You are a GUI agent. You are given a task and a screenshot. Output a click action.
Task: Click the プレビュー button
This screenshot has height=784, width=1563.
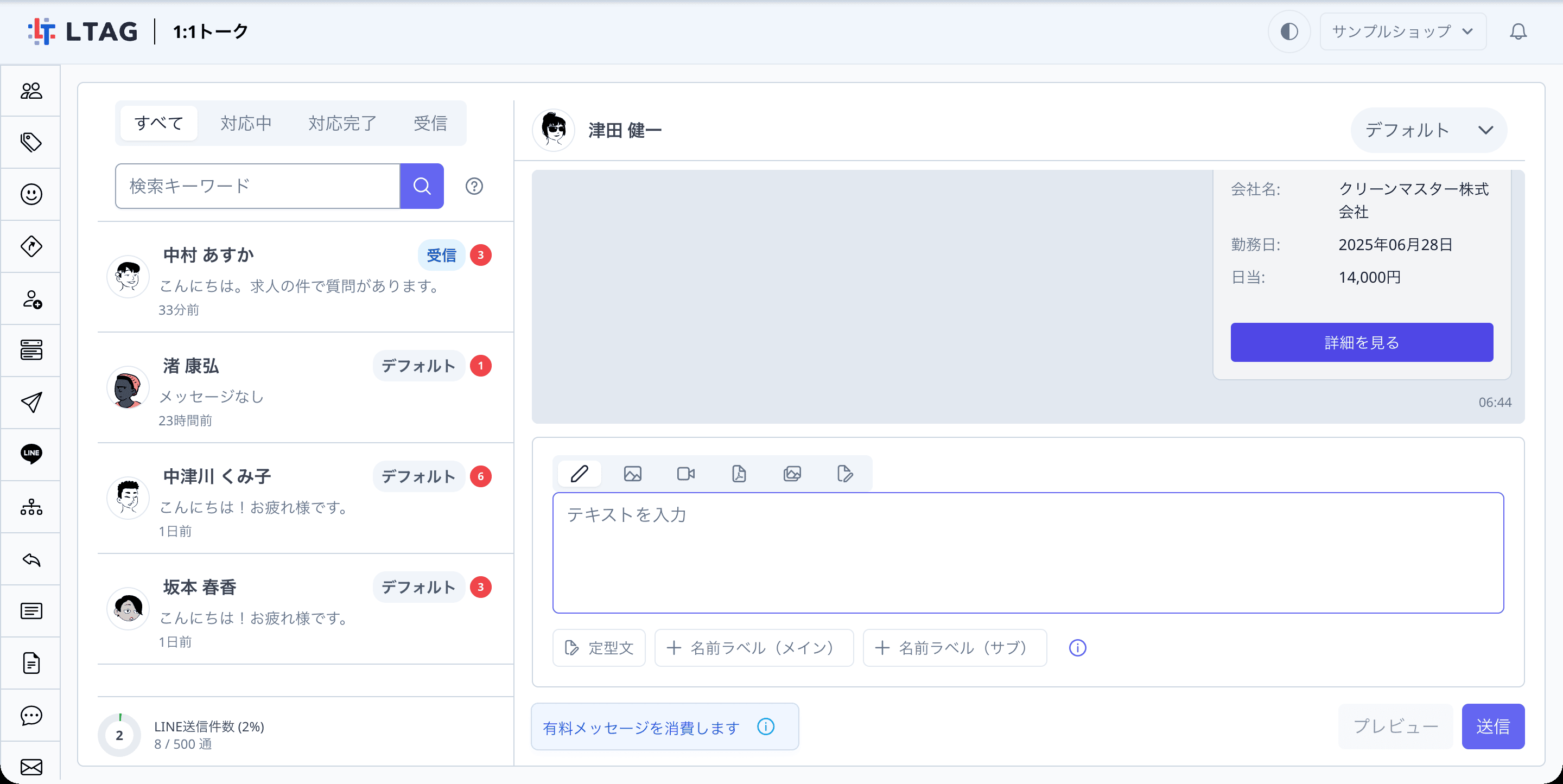(x=1395, y=726)
